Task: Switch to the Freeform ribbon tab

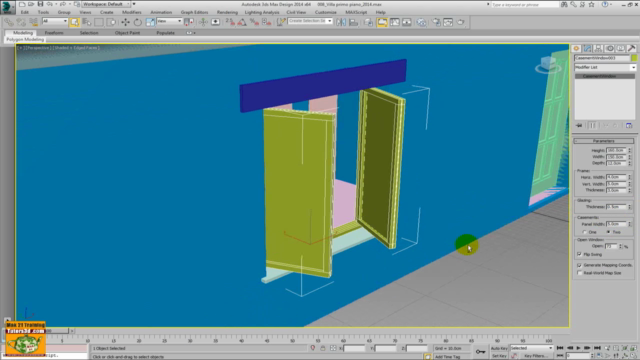Action: pyautogui.click(x=54, y=33)
